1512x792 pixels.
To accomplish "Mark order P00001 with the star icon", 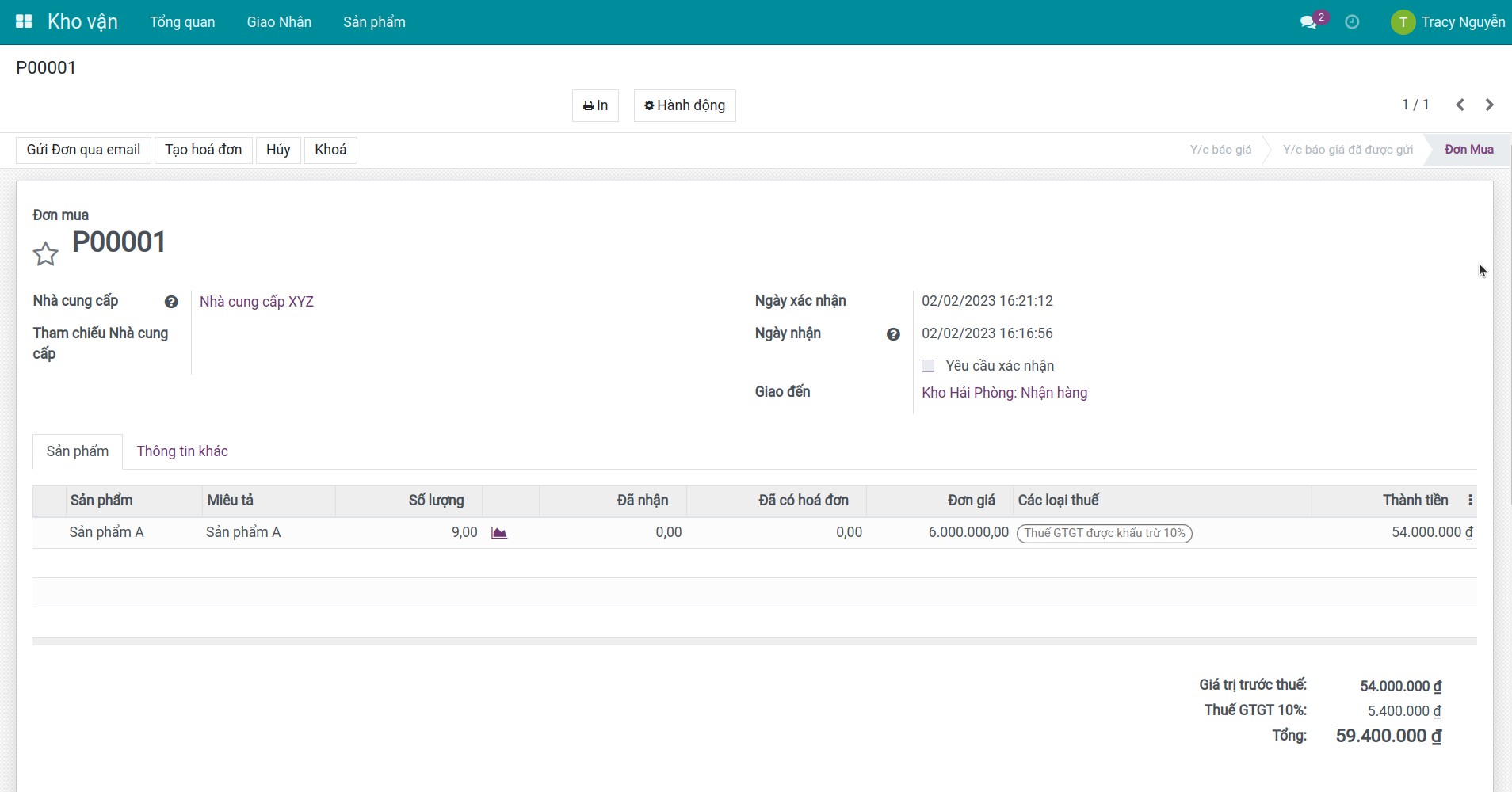I will [46, 254].
